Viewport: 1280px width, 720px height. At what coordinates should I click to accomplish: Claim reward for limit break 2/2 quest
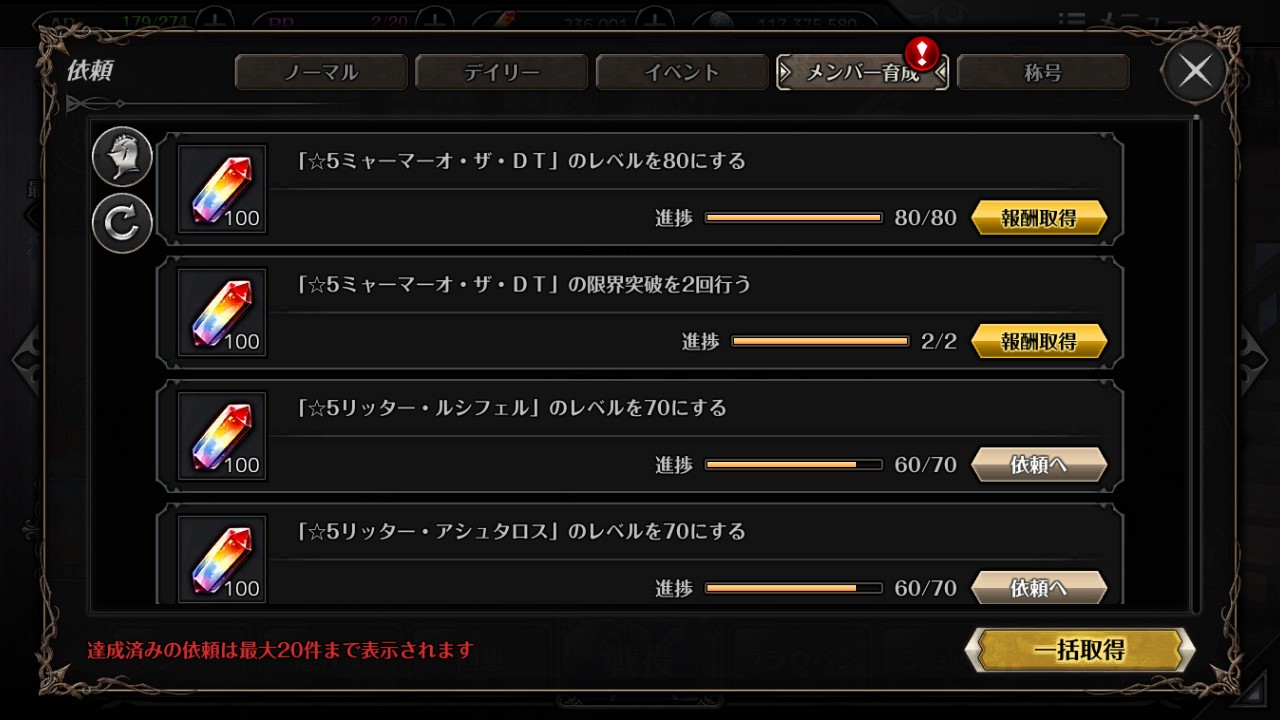tap(1039, 342)
